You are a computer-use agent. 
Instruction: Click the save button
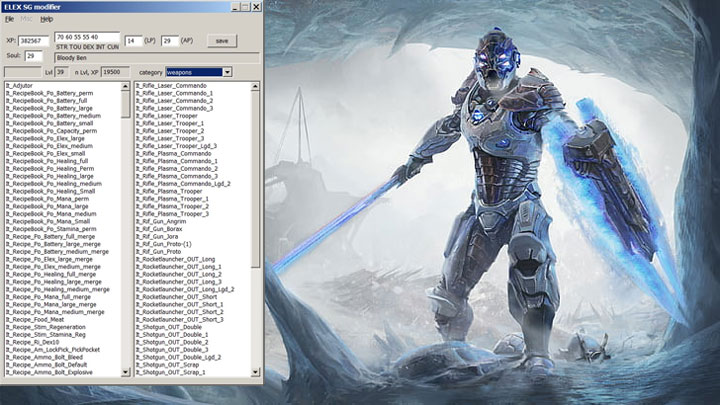(222, 41)
